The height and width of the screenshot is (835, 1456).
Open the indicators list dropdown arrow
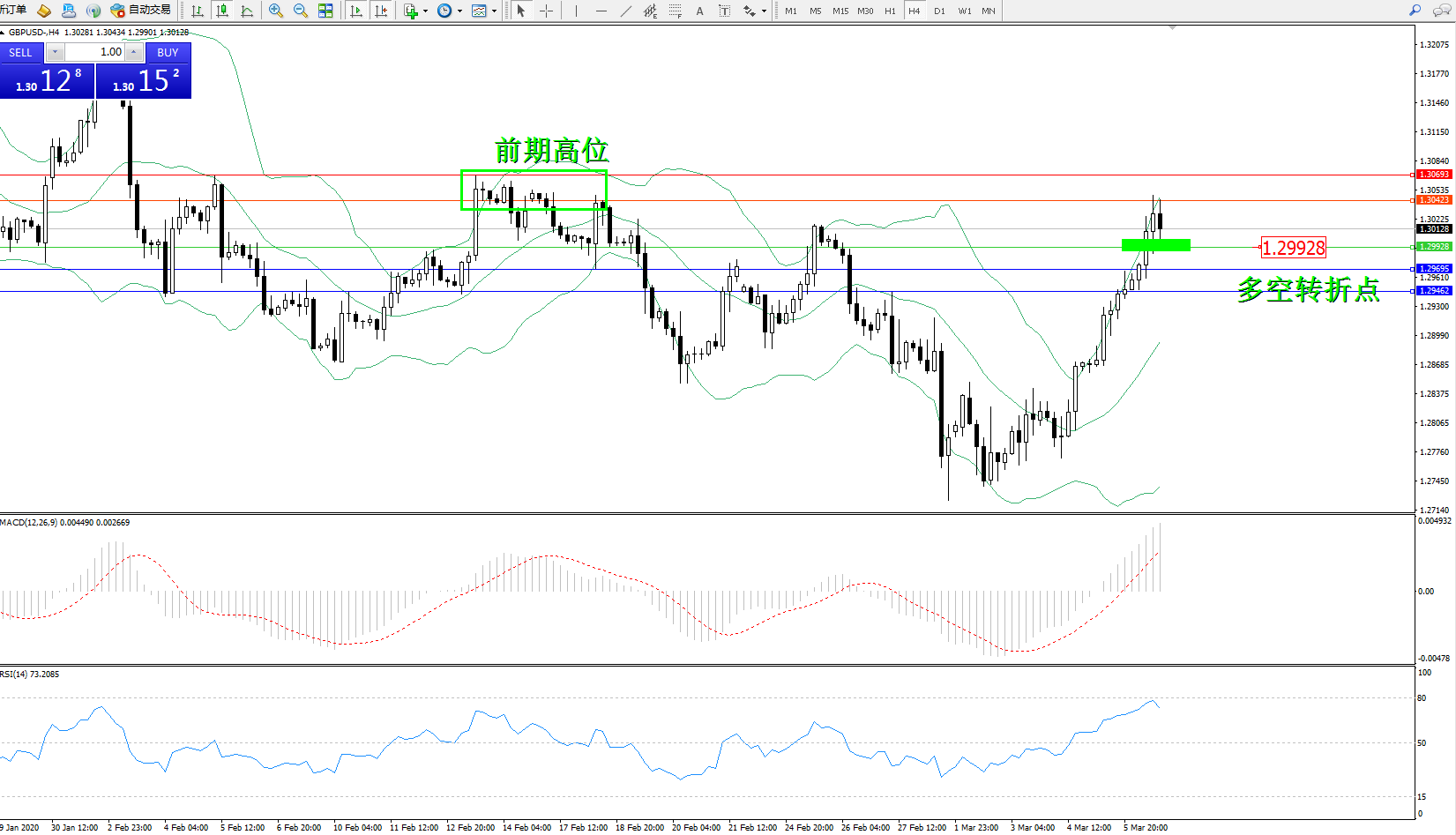(425, 11)
